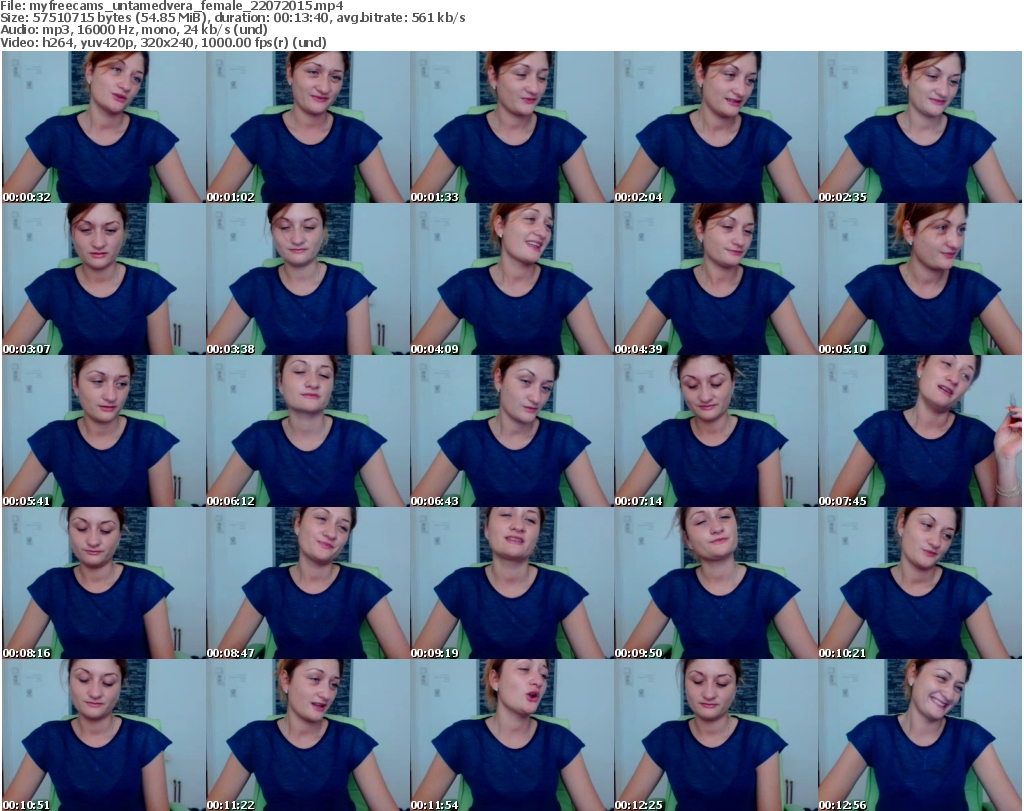Pick the 00:10:21 video frame
This screenshot has height=811, width=1024.
pos(920,583)
